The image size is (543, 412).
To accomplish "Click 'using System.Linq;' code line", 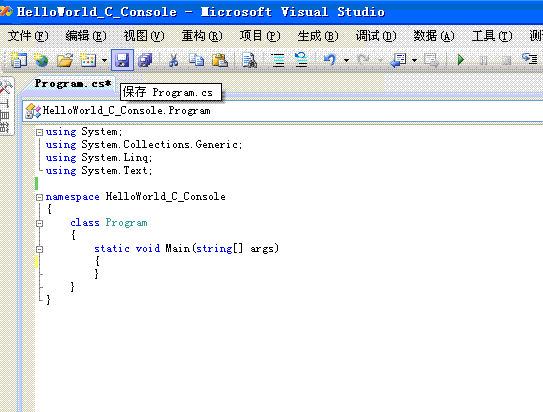I will 99,158.
